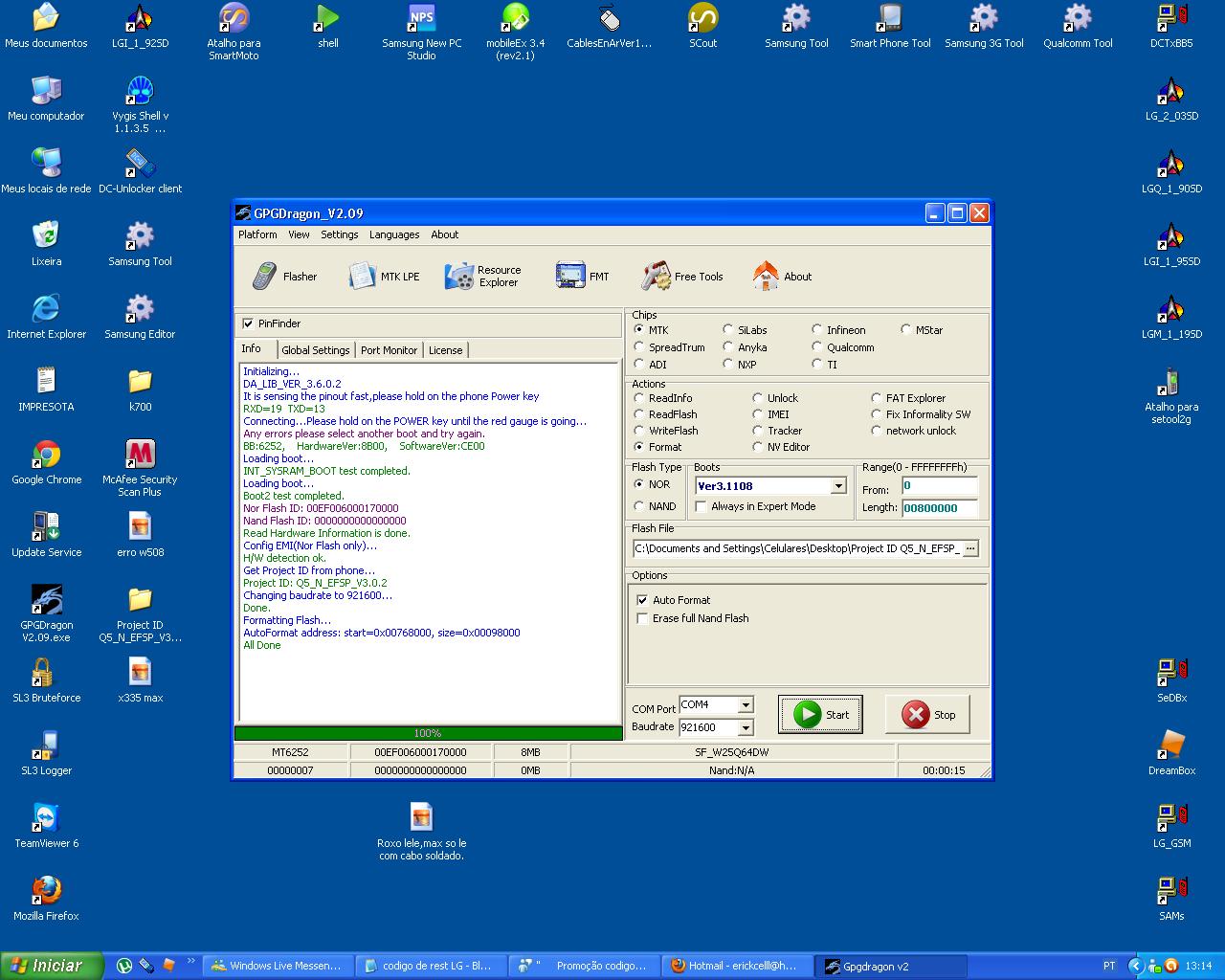Click the Length input field
The image size is (1225, 980).
(939, 508)
